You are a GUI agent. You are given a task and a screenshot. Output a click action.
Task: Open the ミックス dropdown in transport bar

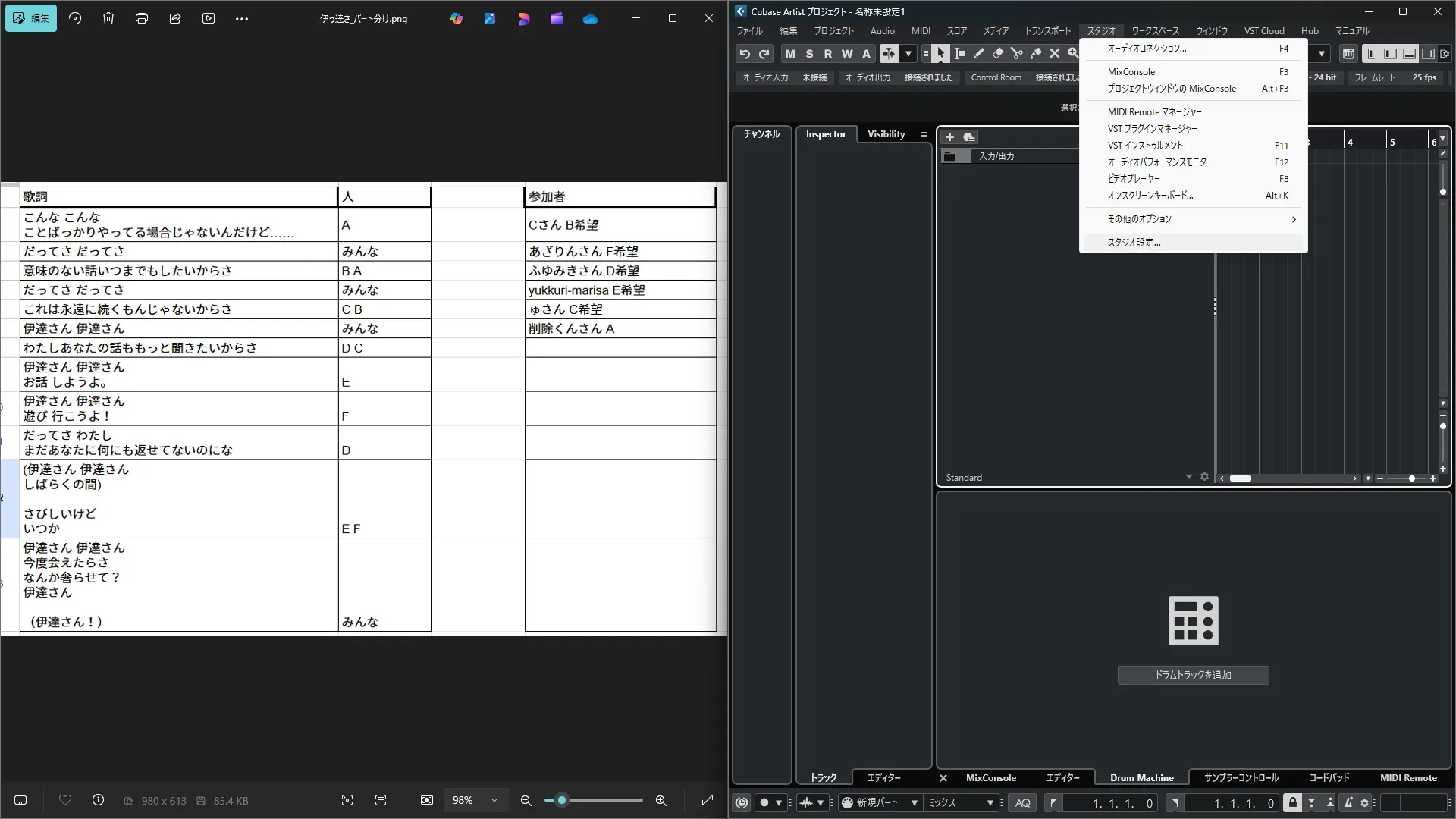[960, 802]
